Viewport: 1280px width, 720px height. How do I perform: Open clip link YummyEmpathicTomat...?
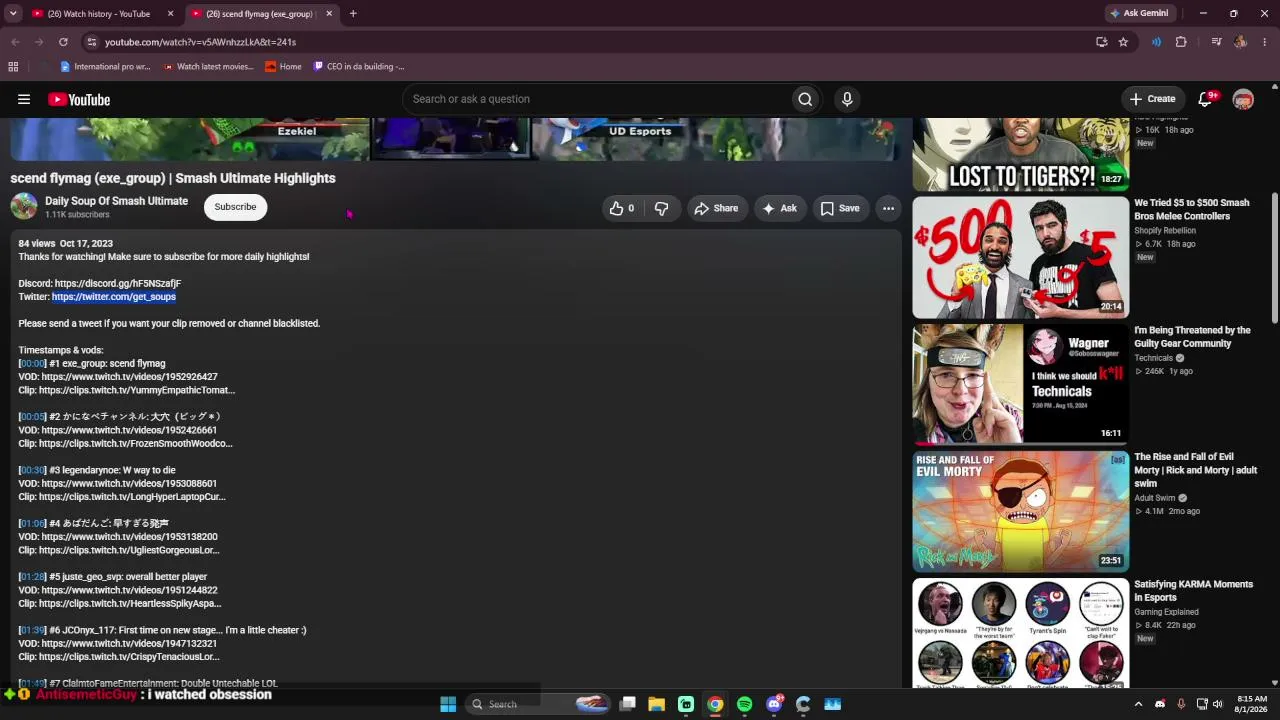pyautogui.click(x=138, y=391)
